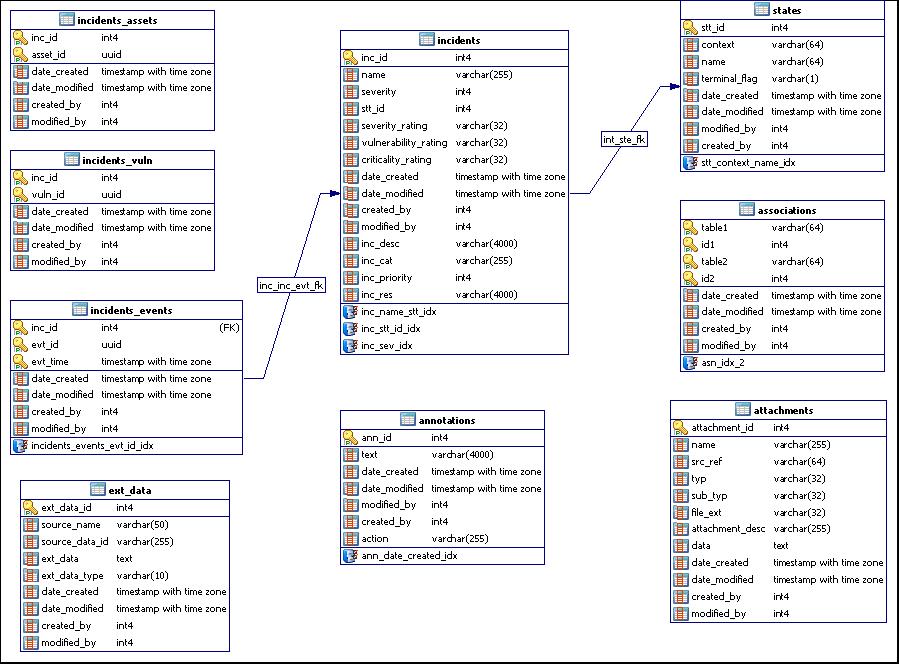This screenshot has height=664, width=899.
Task: Select the file_ext column in attachments
Action: (707, 512)
